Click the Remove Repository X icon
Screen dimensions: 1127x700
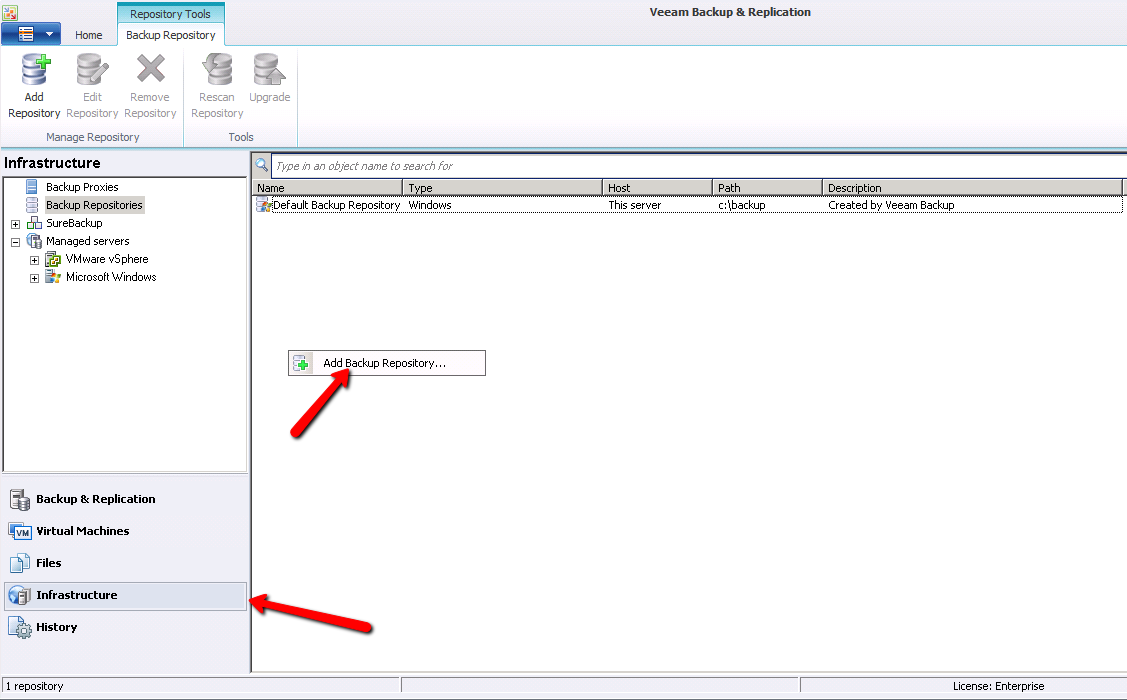(151, 69)
